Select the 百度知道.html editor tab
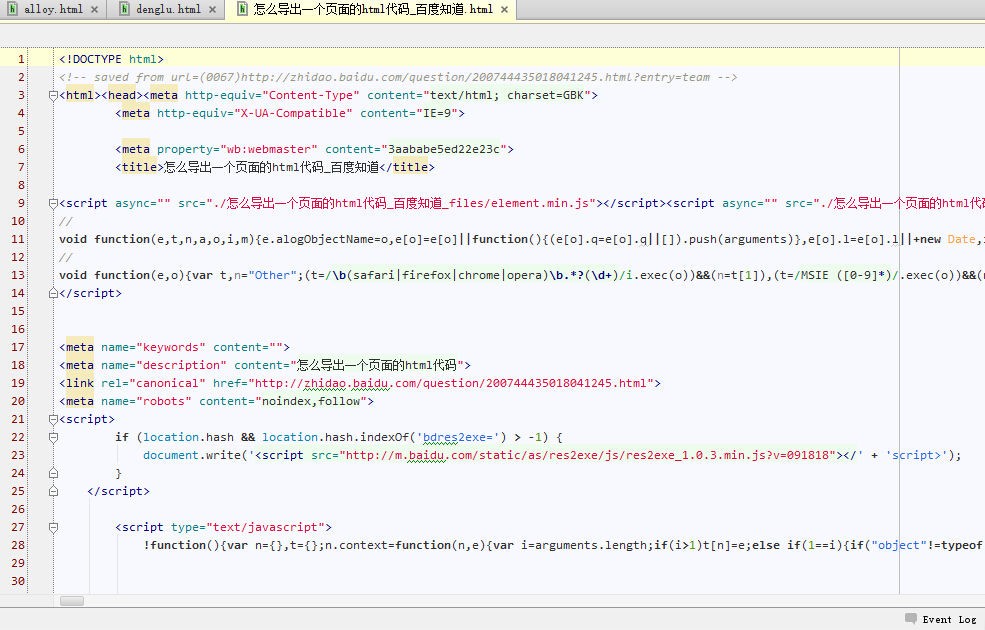Screen dimensions: 985x630 tap(373, 9)
